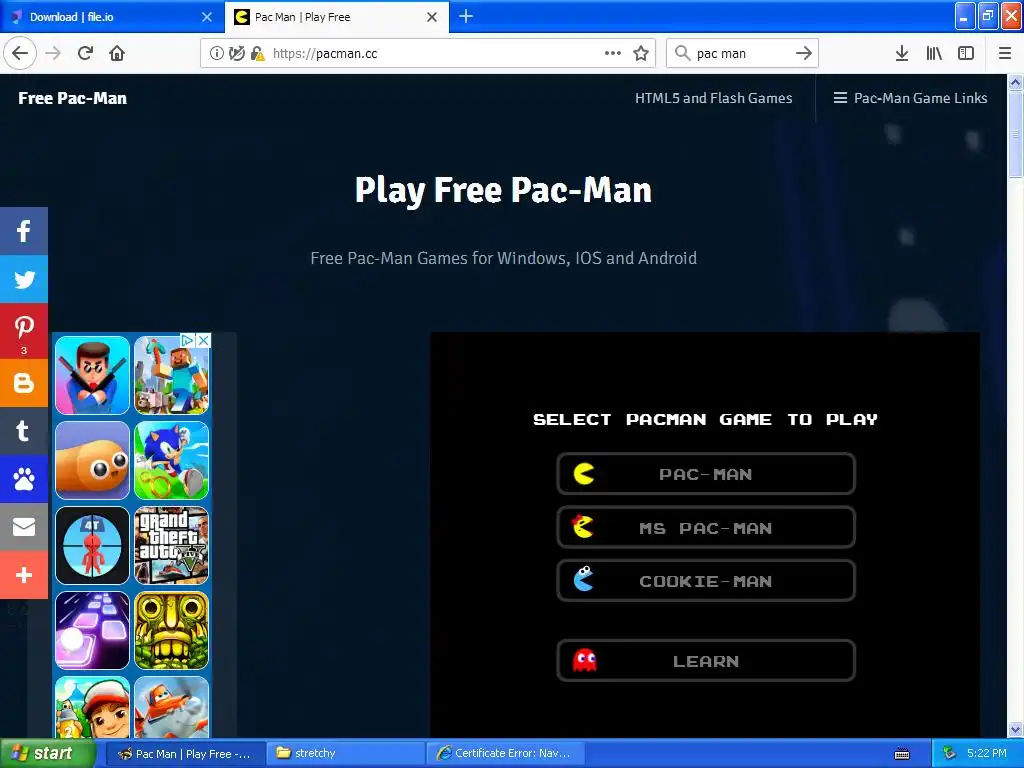Open page actions three-dot menu
The image size is (1024, 768).
613,53
